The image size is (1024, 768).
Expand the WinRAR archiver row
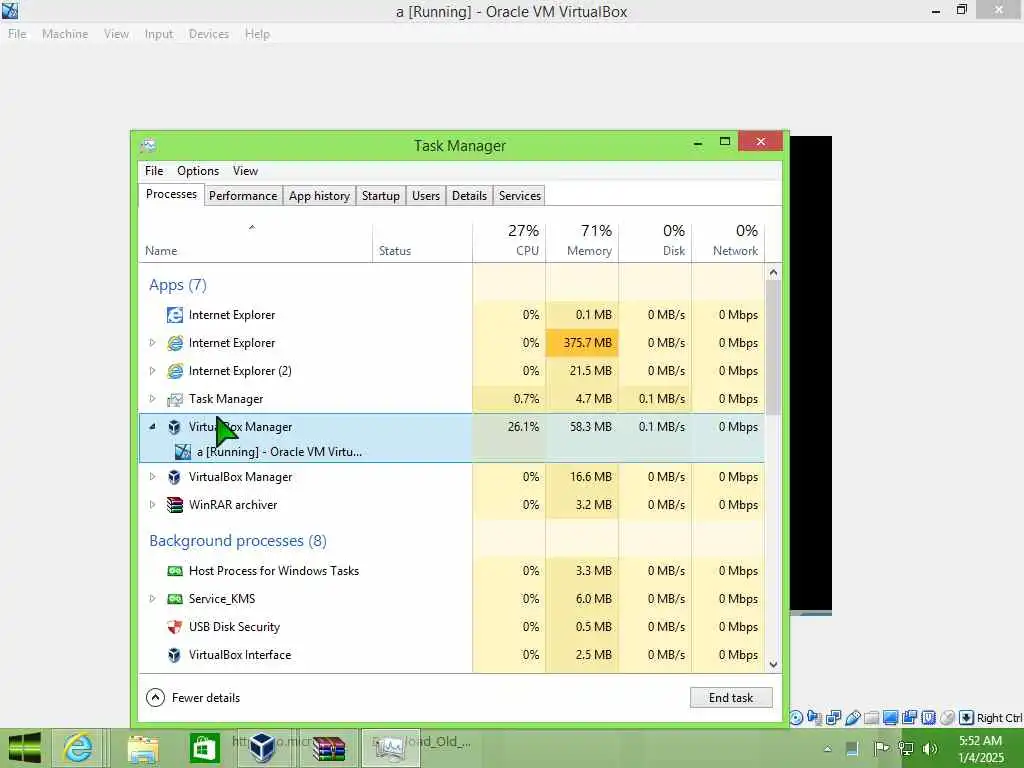[x=152, y=505]
